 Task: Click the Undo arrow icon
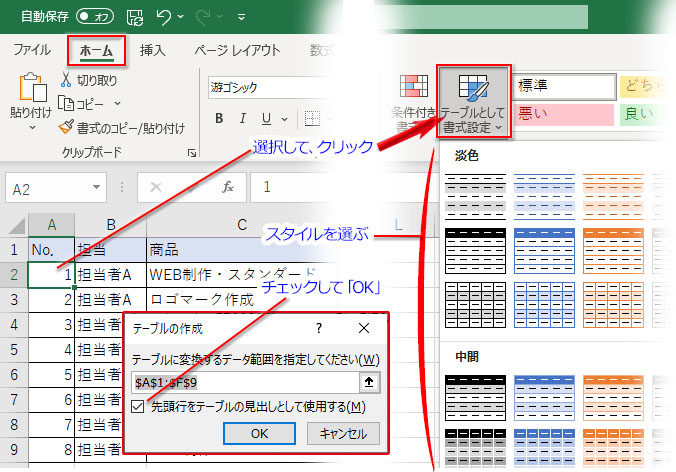164,17
